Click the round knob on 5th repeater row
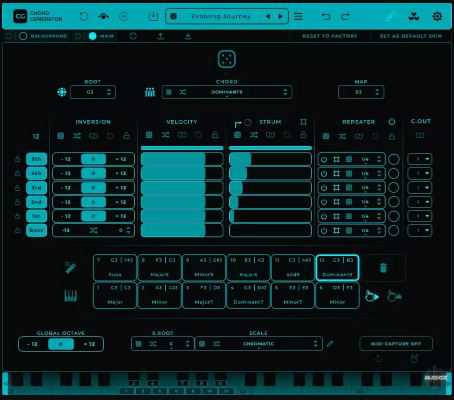This screenshot has width=454, height=400. point(394,159)
